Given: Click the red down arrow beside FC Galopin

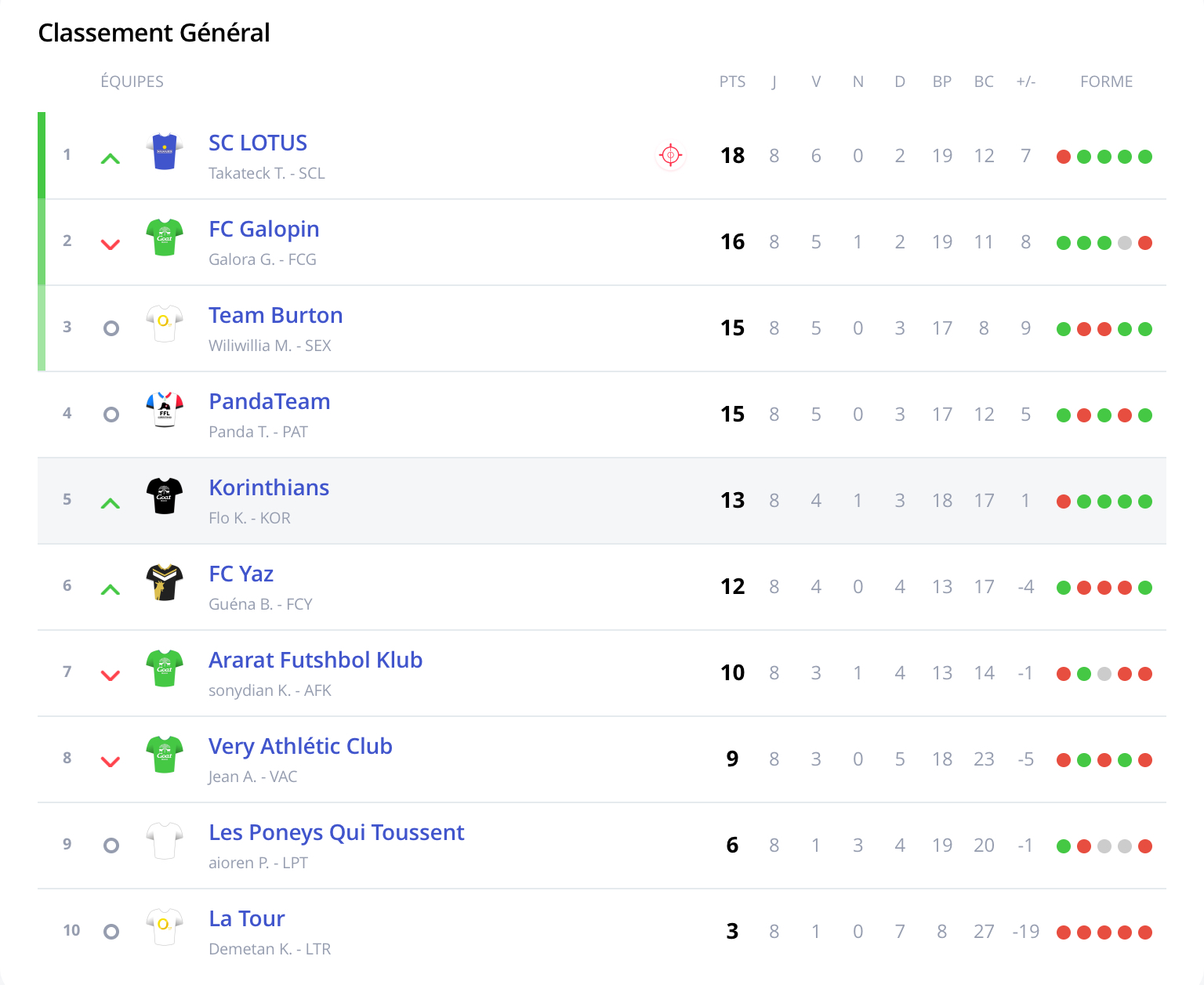Looking at the screenshot, I should [x=111, y=244].
